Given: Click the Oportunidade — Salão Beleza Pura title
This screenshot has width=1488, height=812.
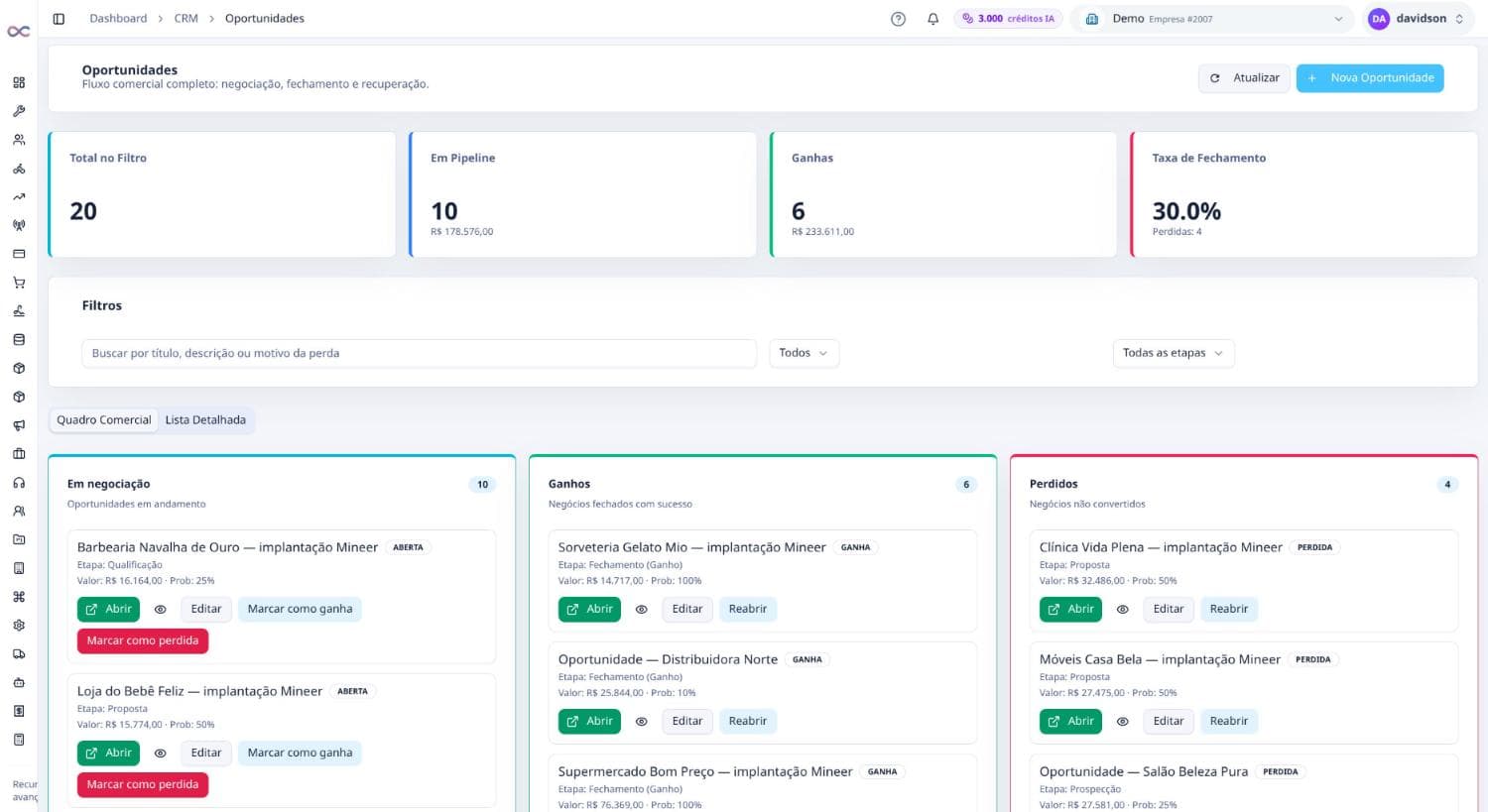Looking at the screenshot, I should point(1144,771).
